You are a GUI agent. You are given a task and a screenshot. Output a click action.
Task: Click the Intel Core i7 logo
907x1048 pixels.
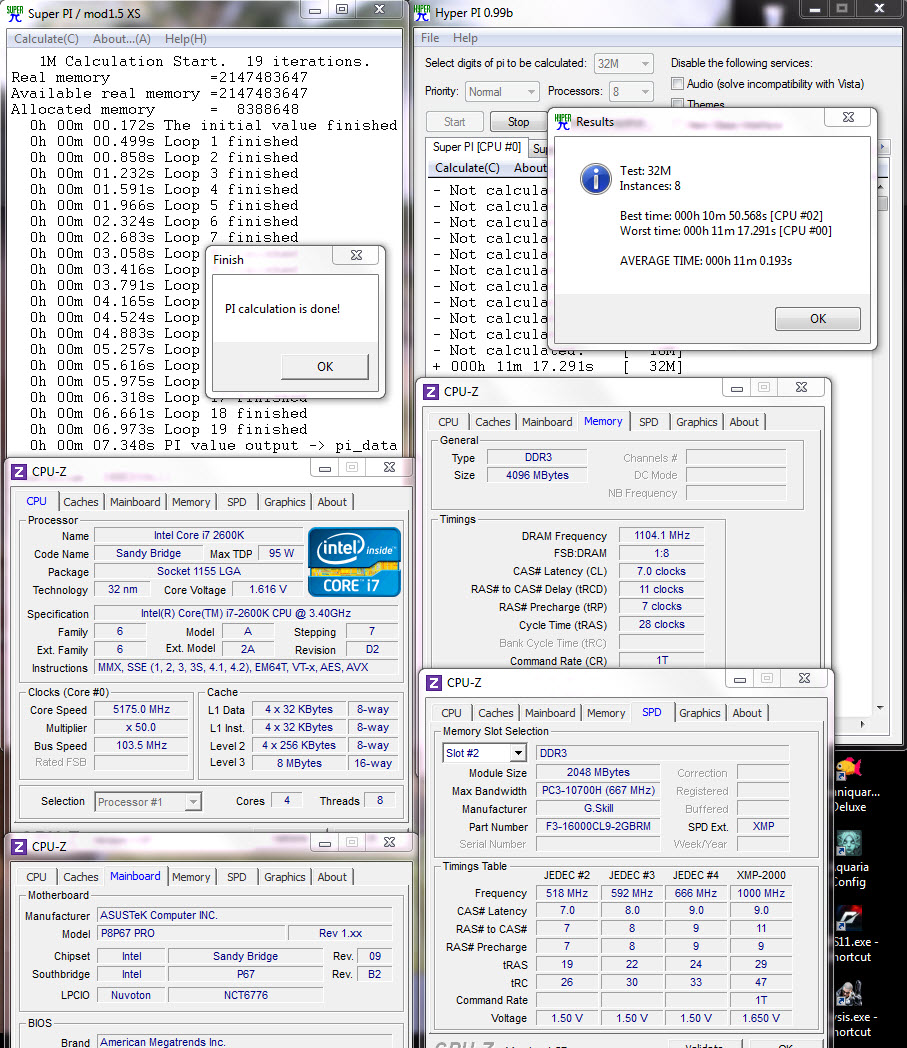click(354, 562)
